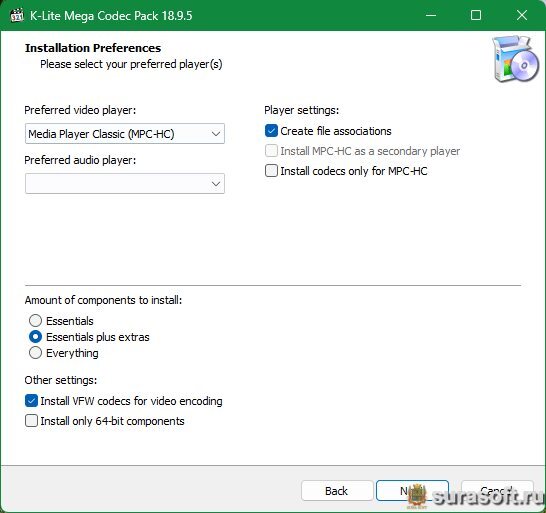Uncheck Install VFW codecs for video encoding
Image resolution: width=546 pixels, height=513 pixels.
coord(31,401)
